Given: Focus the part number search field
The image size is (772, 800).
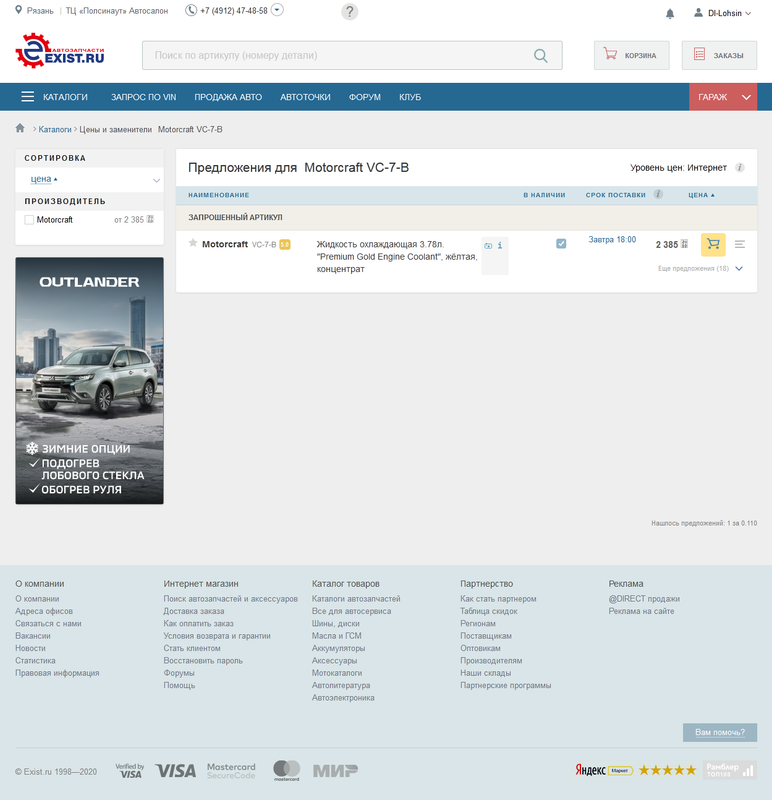Looking at the screenshot, I should 352,55.
